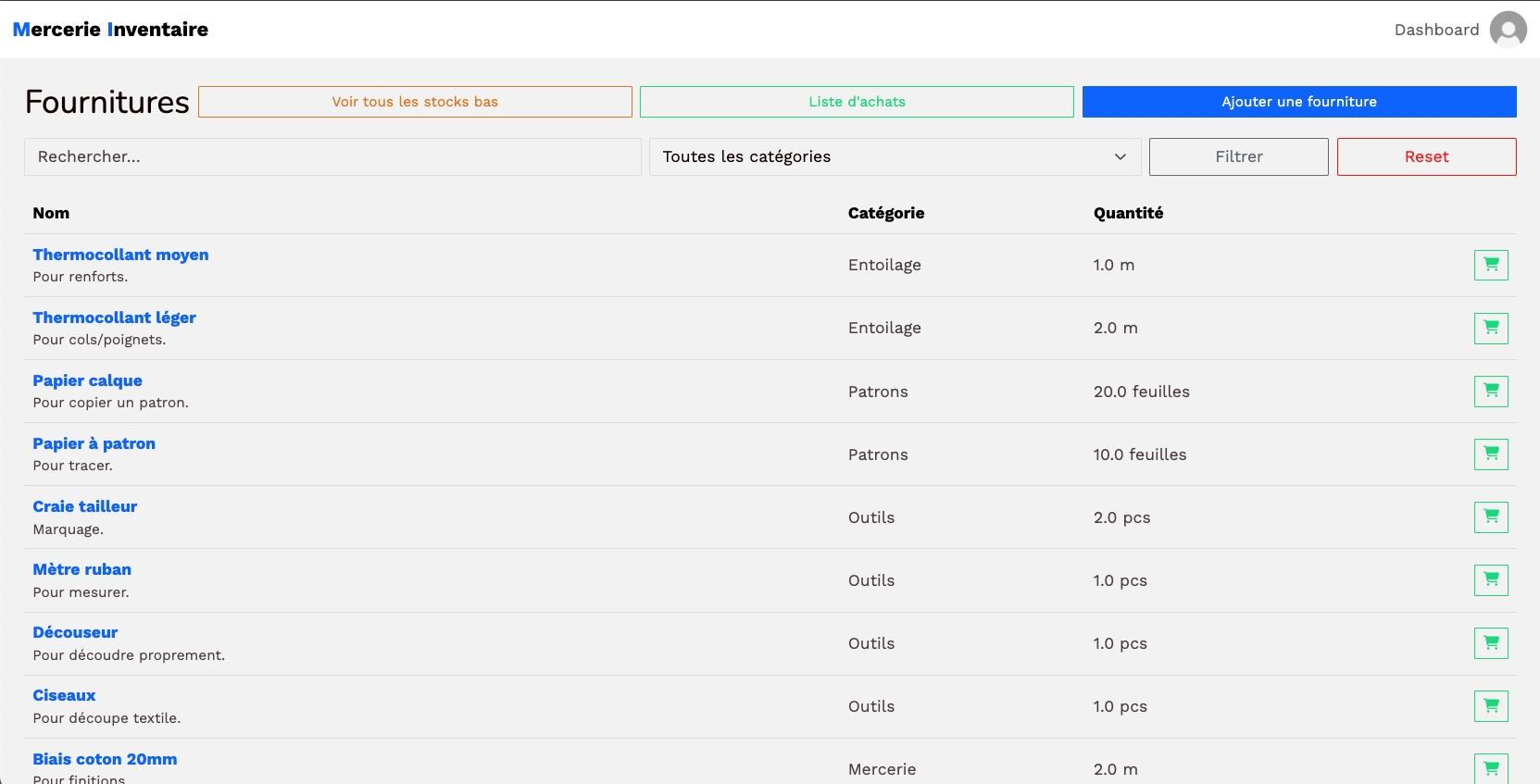This screenshot has height=784, width=1540.
Task: Click 'Entoilage' category in Thermocollant moyen row
Action: (884, 265)
